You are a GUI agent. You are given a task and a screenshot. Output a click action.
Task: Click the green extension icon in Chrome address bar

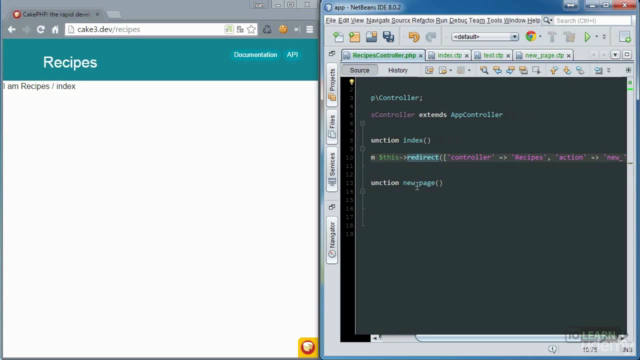(229, 29)
